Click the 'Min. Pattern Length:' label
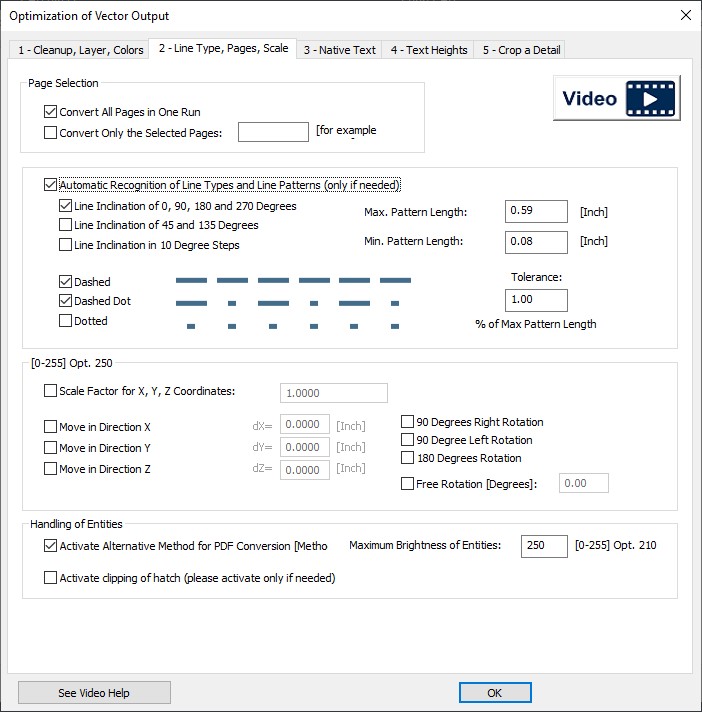The height and width of the screenshot is (712, 702). tap(413, 241)
